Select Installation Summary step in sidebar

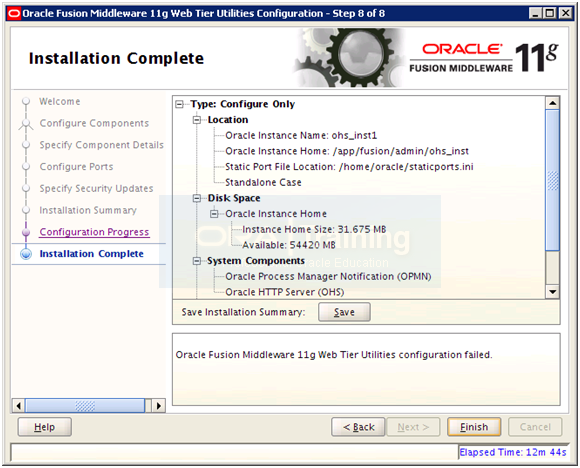tap(88, 211)
